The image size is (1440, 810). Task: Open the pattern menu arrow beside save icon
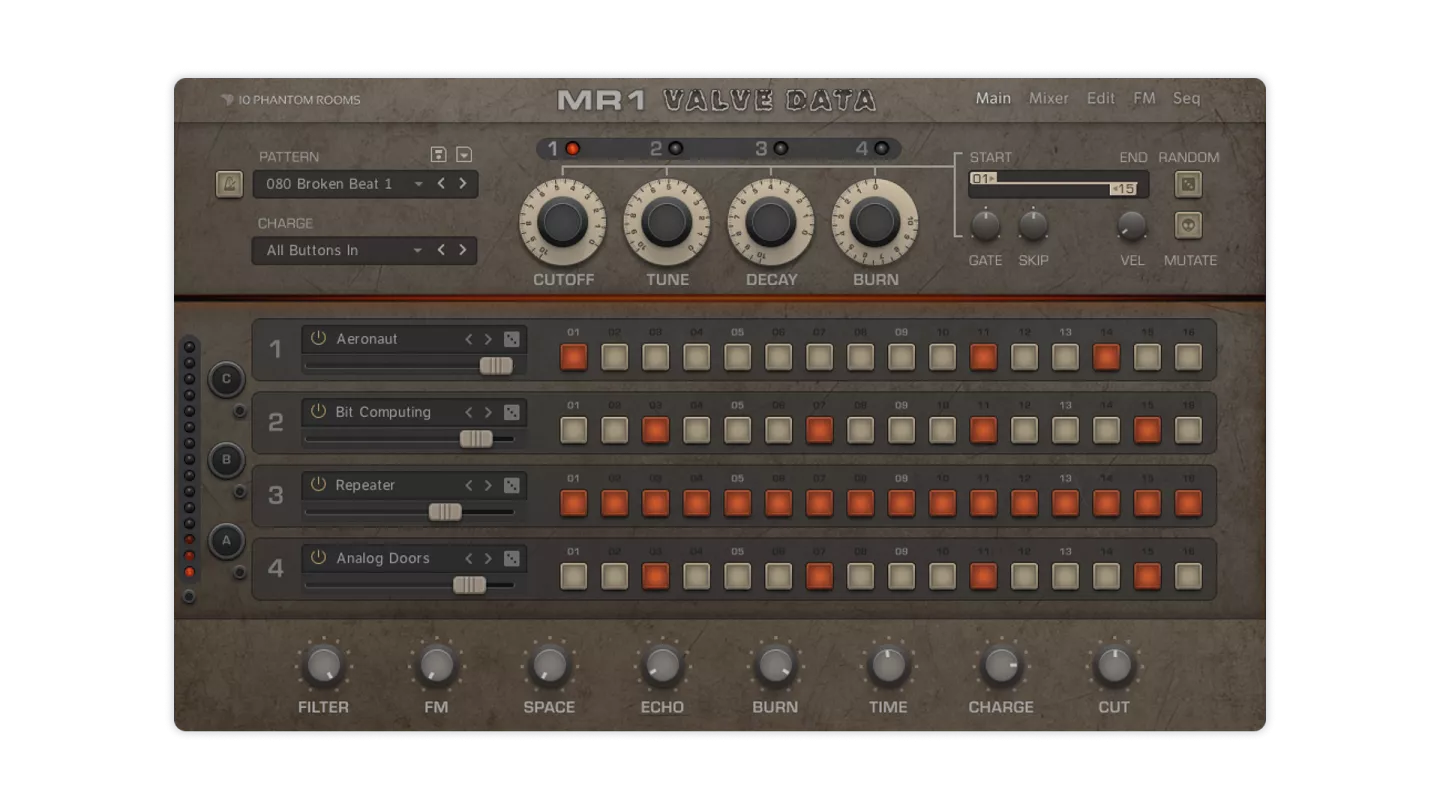(464, 154)
